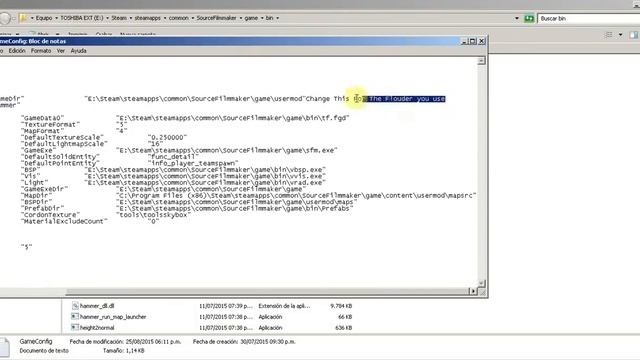Click the "TextureFormat" key text
The image size is (640, 360).
(50, 124)
